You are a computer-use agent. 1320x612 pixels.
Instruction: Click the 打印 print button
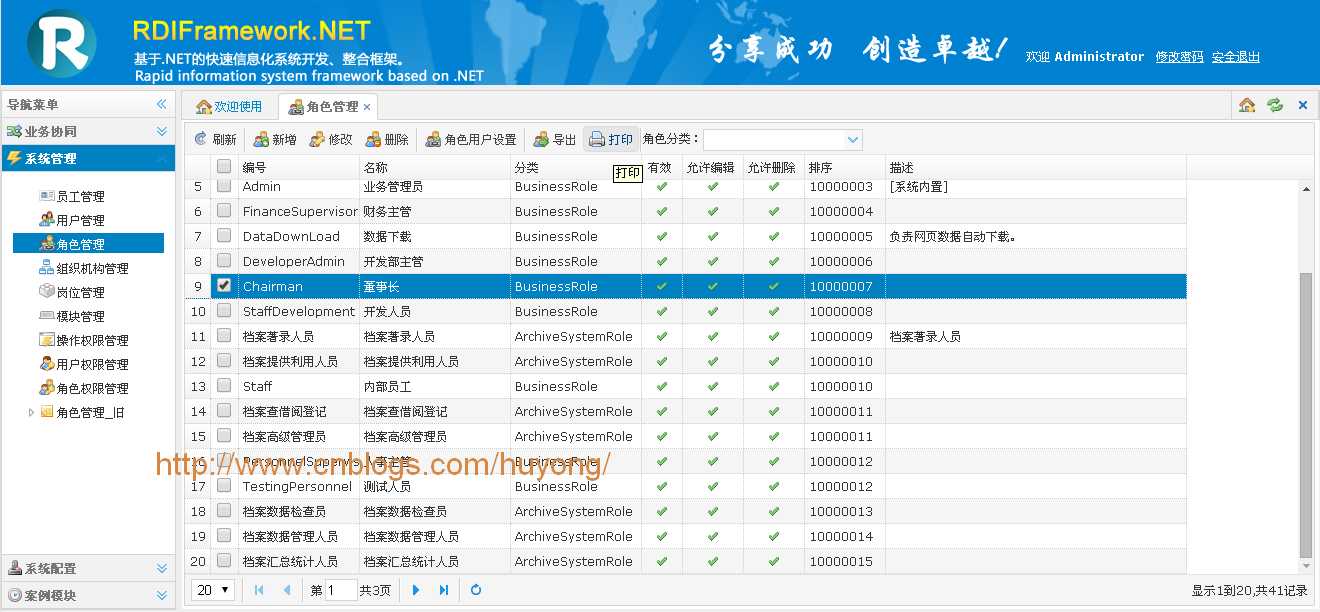pos(611,140)
